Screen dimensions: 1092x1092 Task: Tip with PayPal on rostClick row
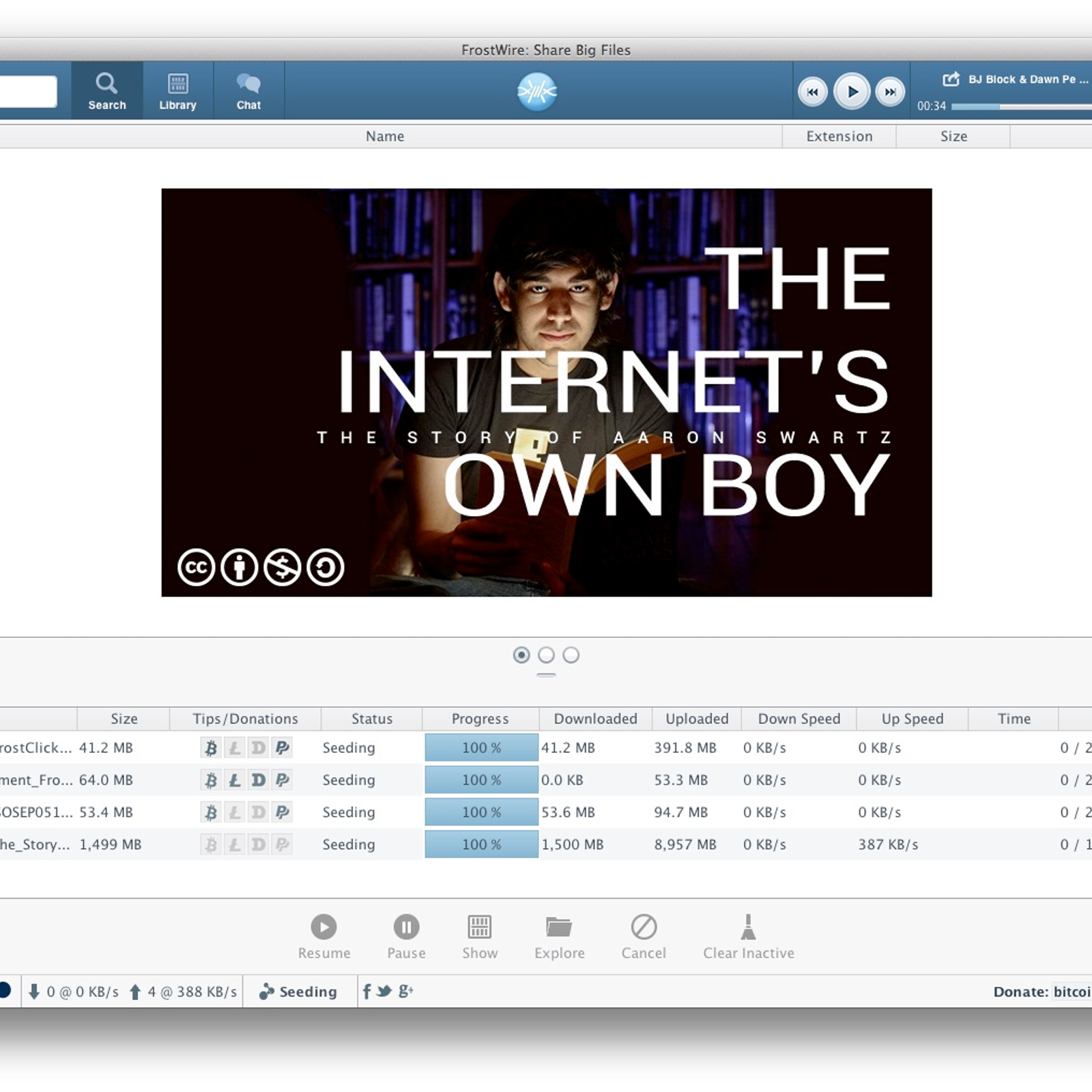tap(282, 748)
